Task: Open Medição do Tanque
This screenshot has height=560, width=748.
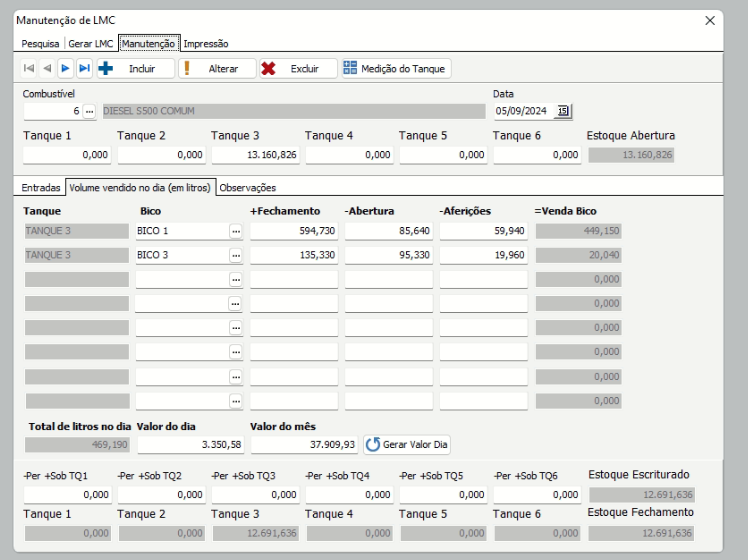Action: tap(395, 68)
